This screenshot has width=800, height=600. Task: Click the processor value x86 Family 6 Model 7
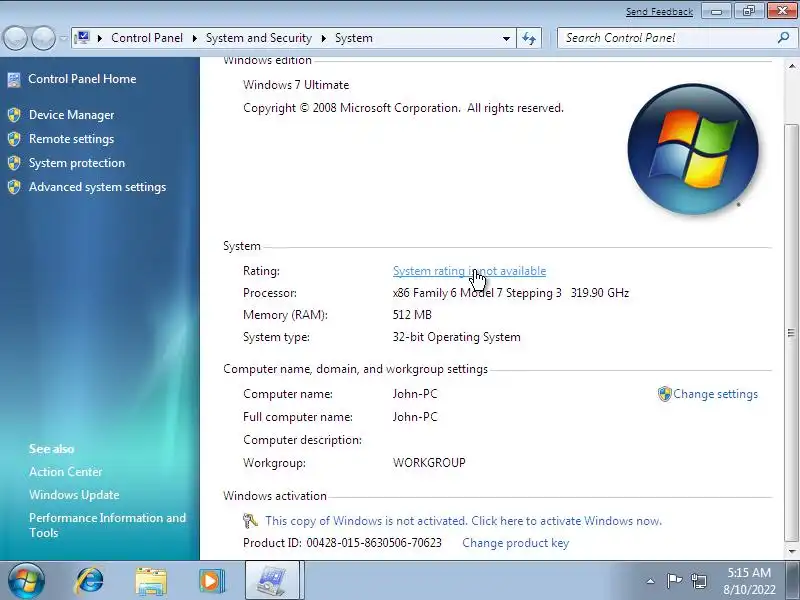[x=511, y=293]
